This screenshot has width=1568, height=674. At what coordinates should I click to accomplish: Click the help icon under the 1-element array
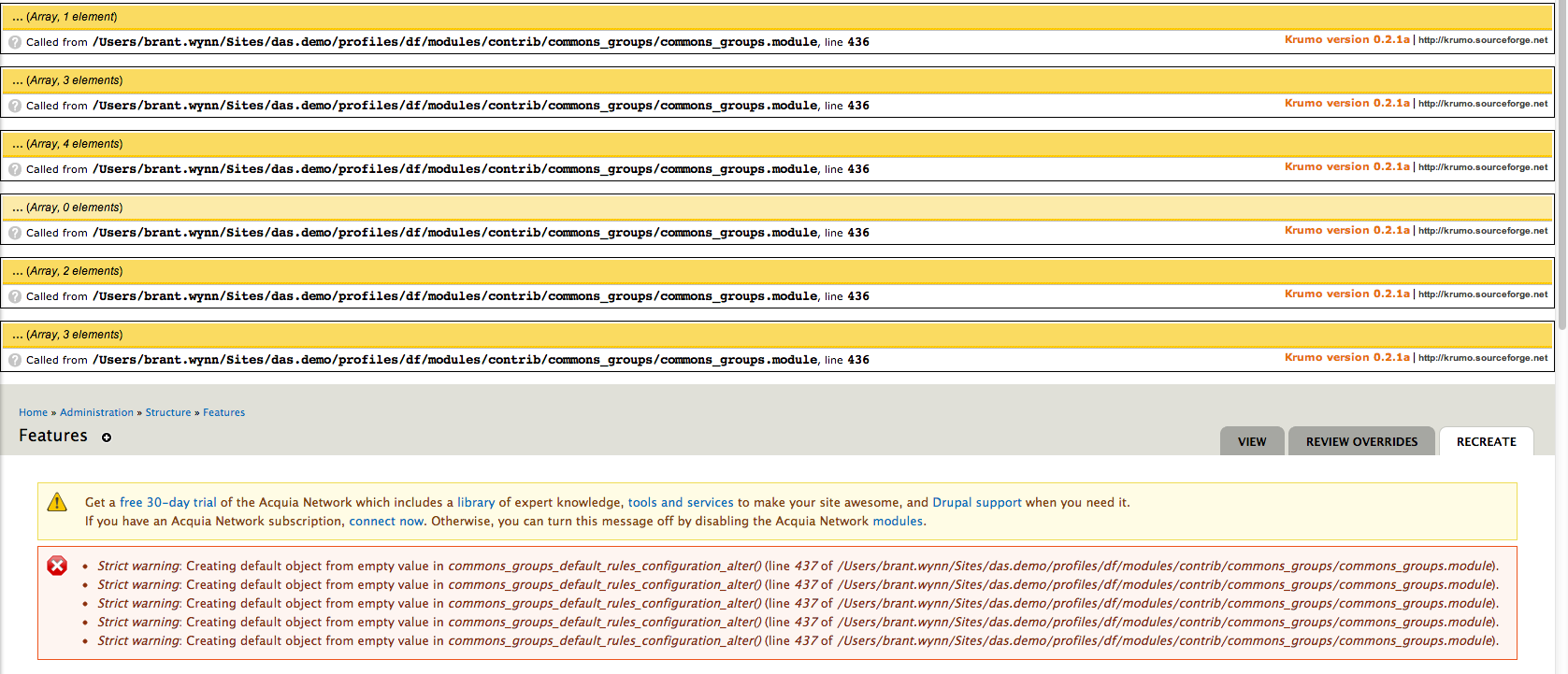pos(15,42)
